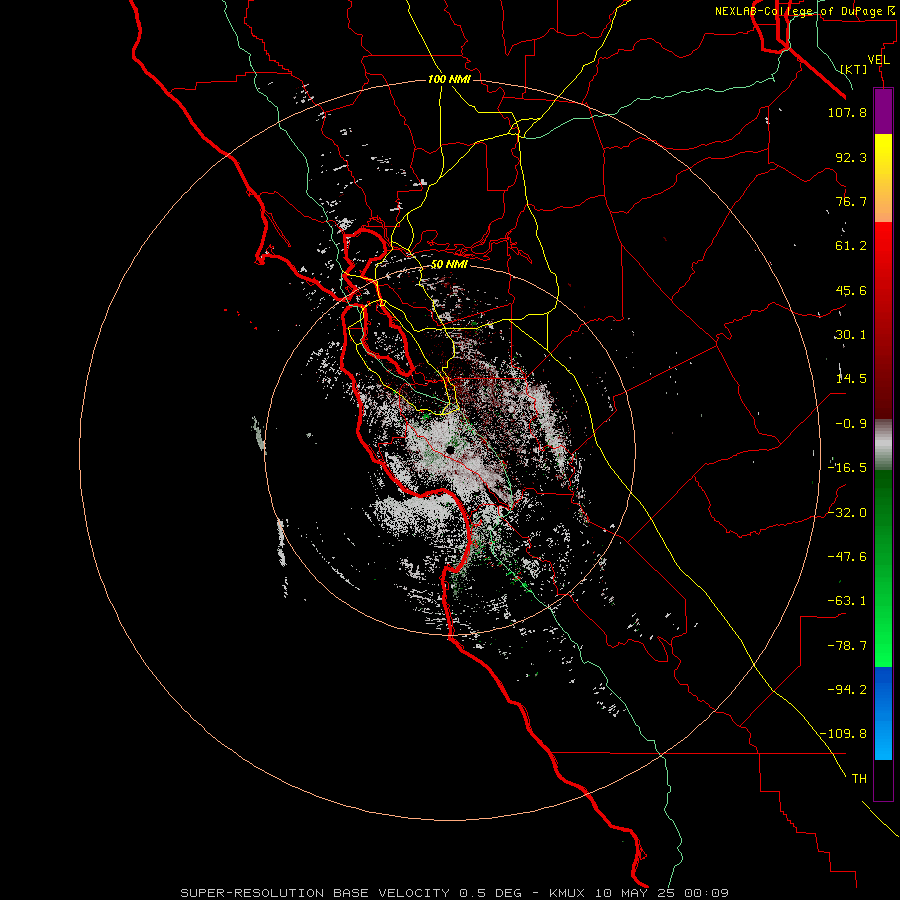The height and width of the screenshot is (900, 900).
Task: Click the -47.6 velocity scale value
Action: point(847,557)
